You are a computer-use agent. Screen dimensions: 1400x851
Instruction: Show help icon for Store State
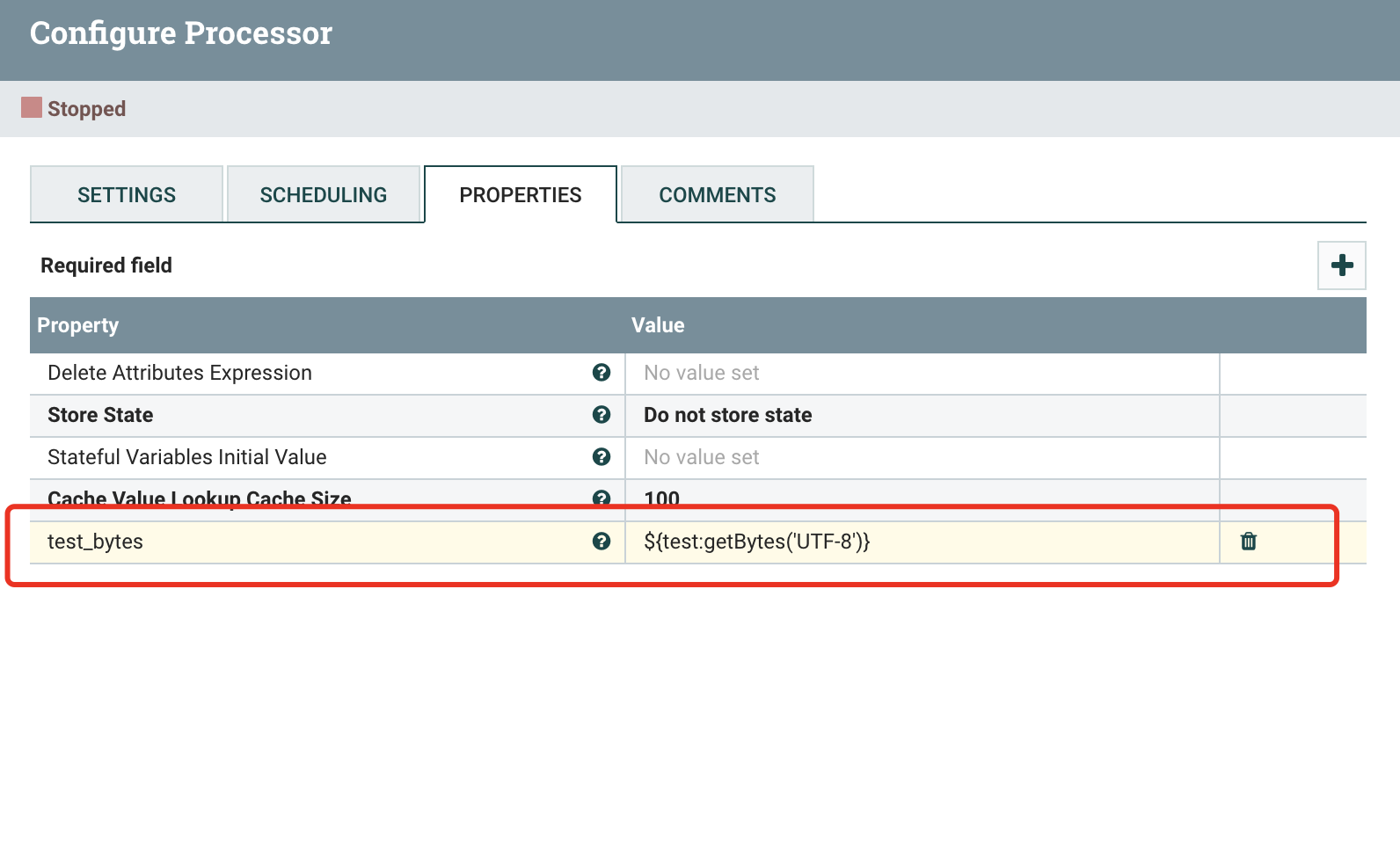602,415
